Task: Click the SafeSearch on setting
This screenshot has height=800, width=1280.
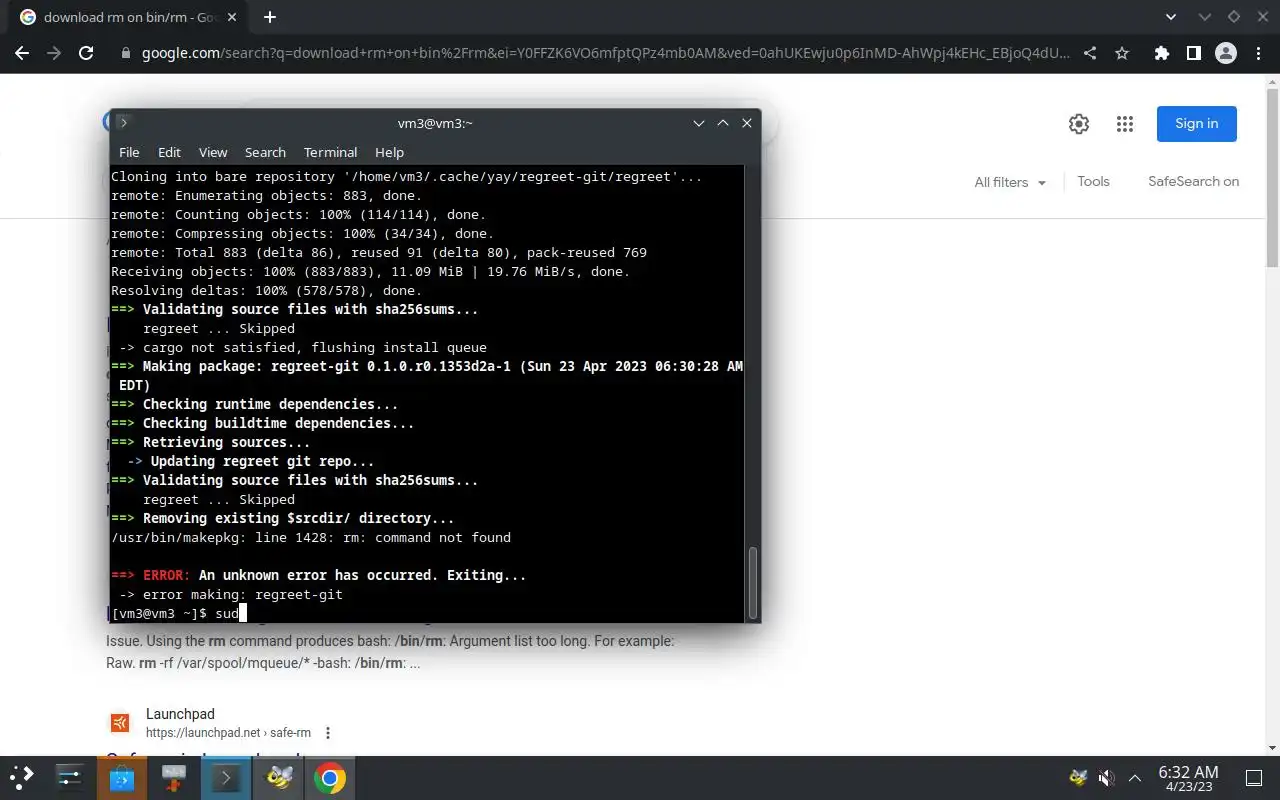Action: [1193, 181]
